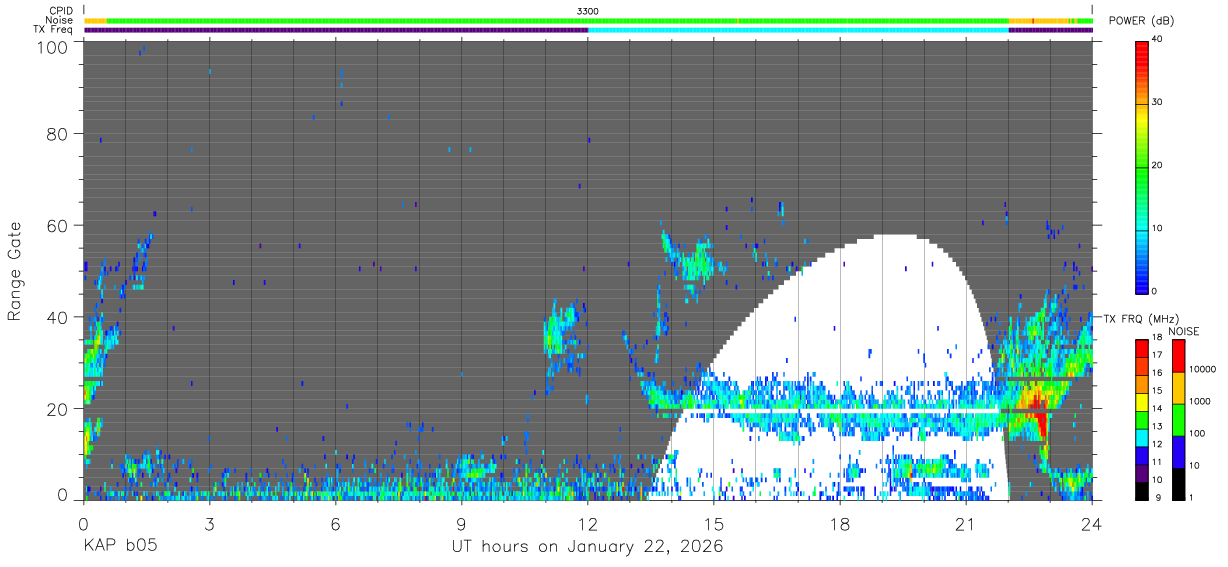Click the 100 tick on Range Gate axis
The height and width of the screenshot is (567, 1228).
pos(55,46)
